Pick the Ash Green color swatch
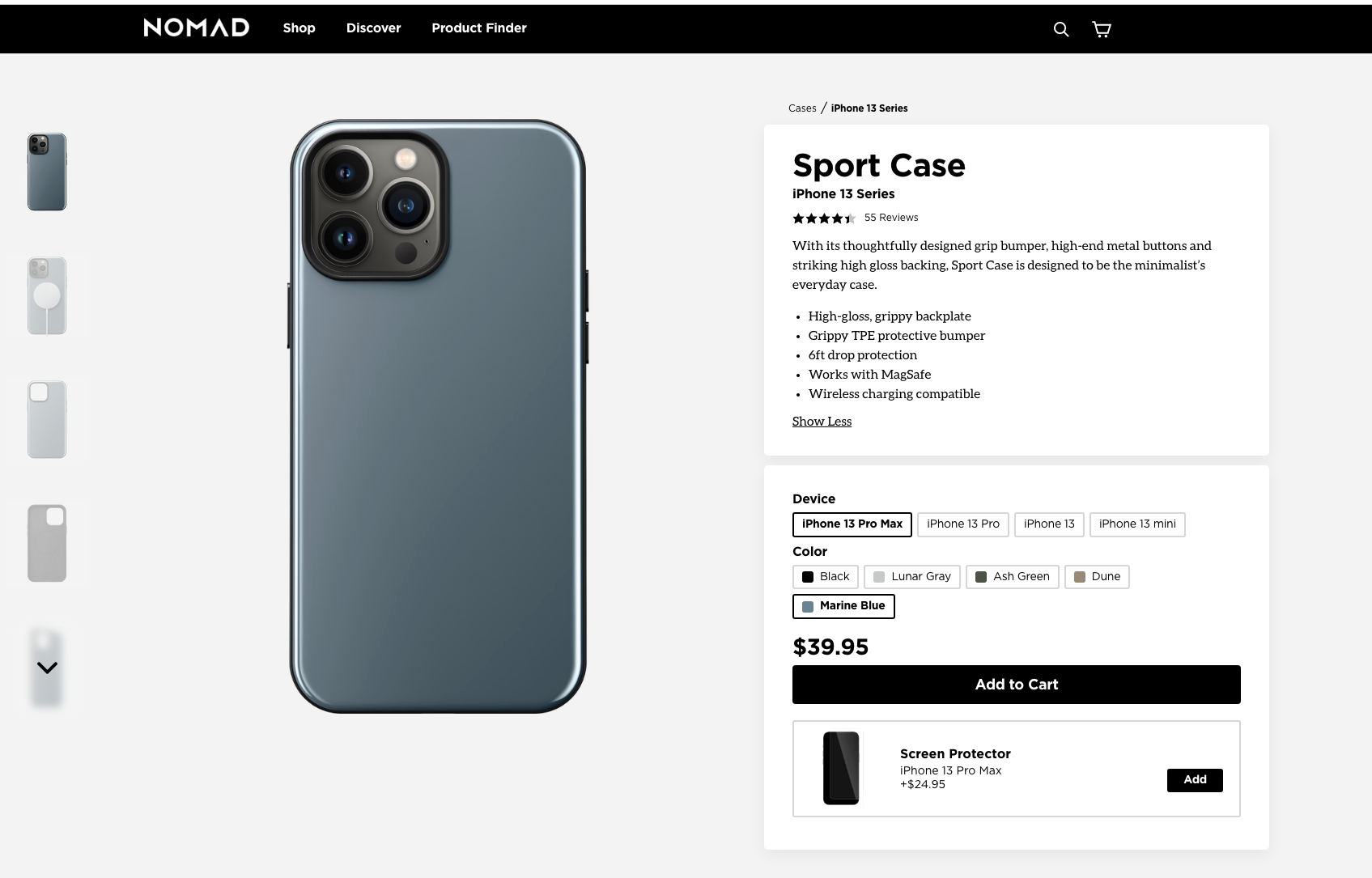 (x=1012, y=577)
